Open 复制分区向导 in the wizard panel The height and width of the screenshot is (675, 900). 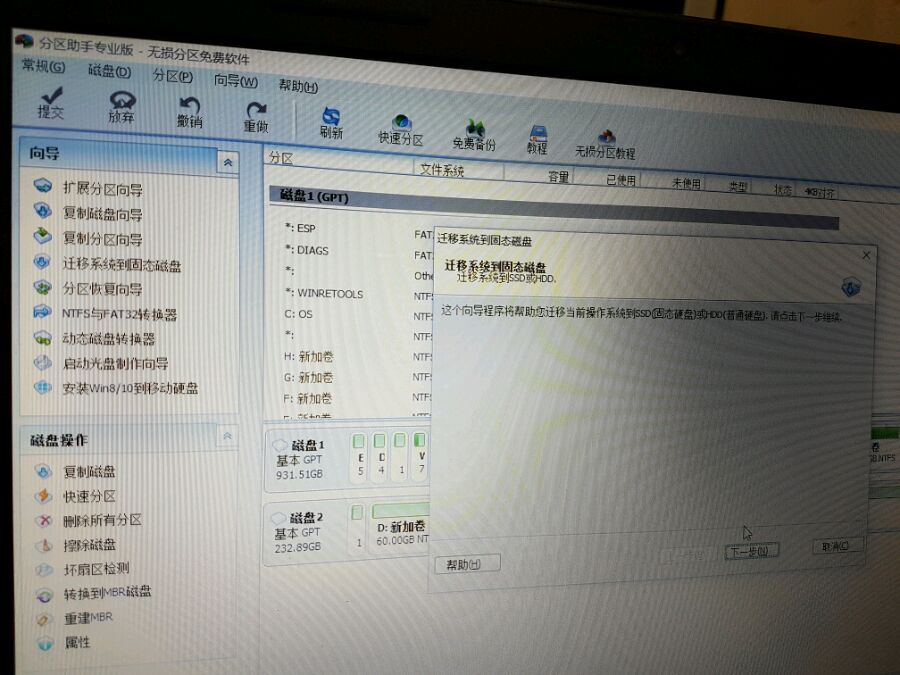[88, 237]
